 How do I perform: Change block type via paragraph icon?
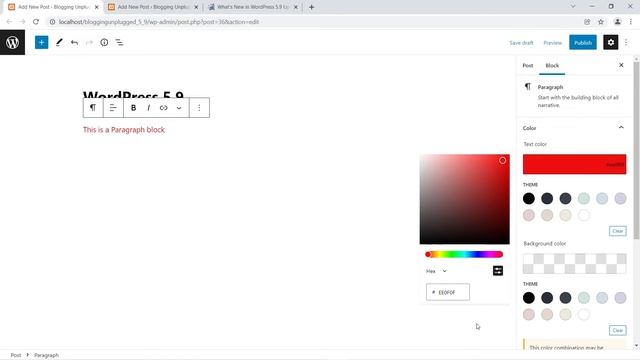[93, 108]
